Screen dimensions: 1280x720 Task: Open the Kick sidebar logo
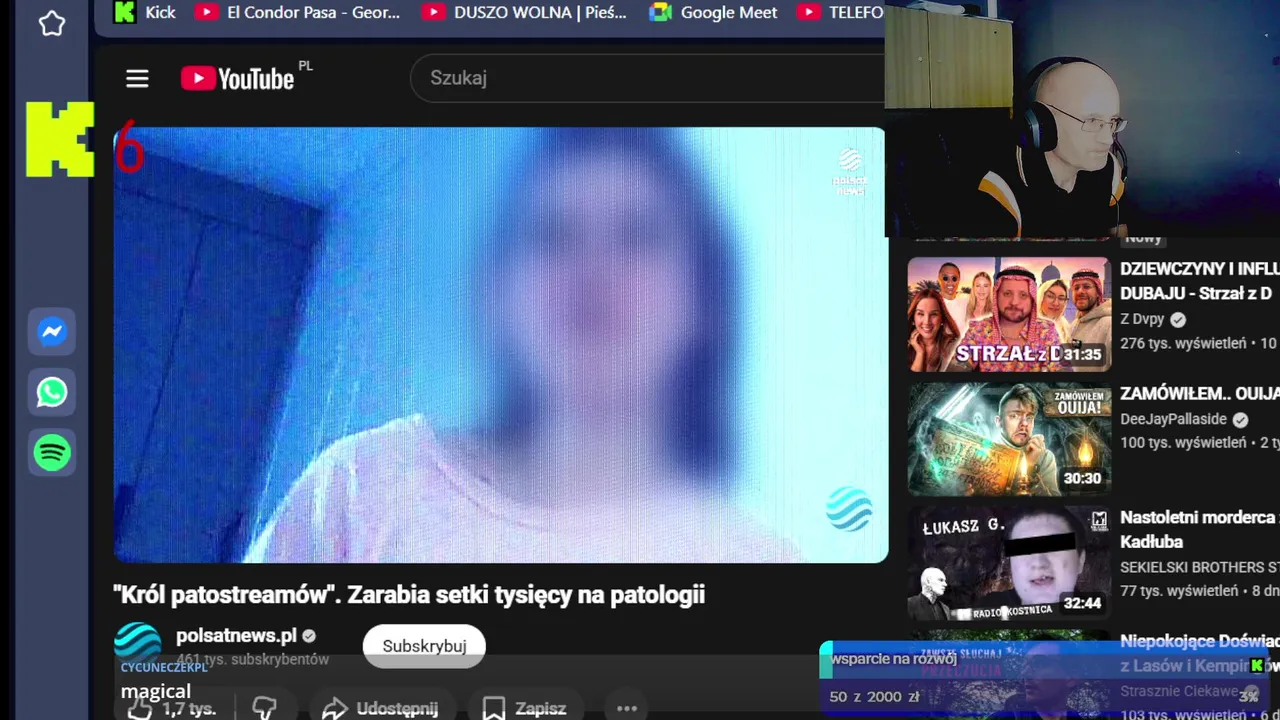60,139
